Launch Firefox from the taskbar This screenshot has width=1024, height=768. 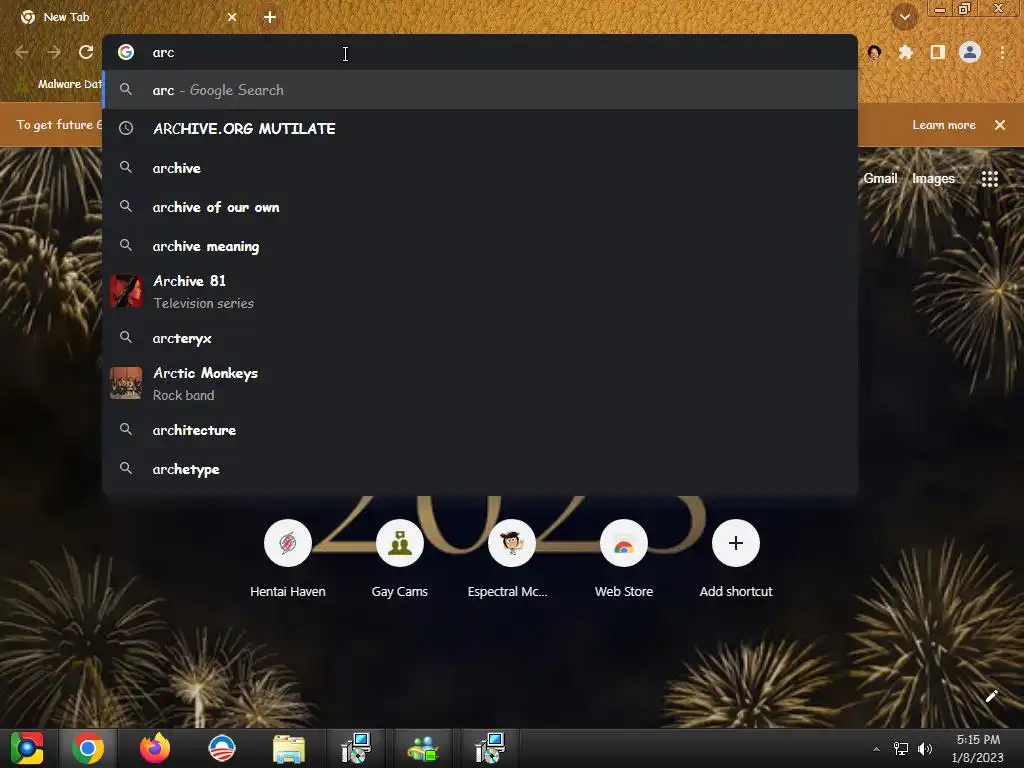tap(155, 748)
